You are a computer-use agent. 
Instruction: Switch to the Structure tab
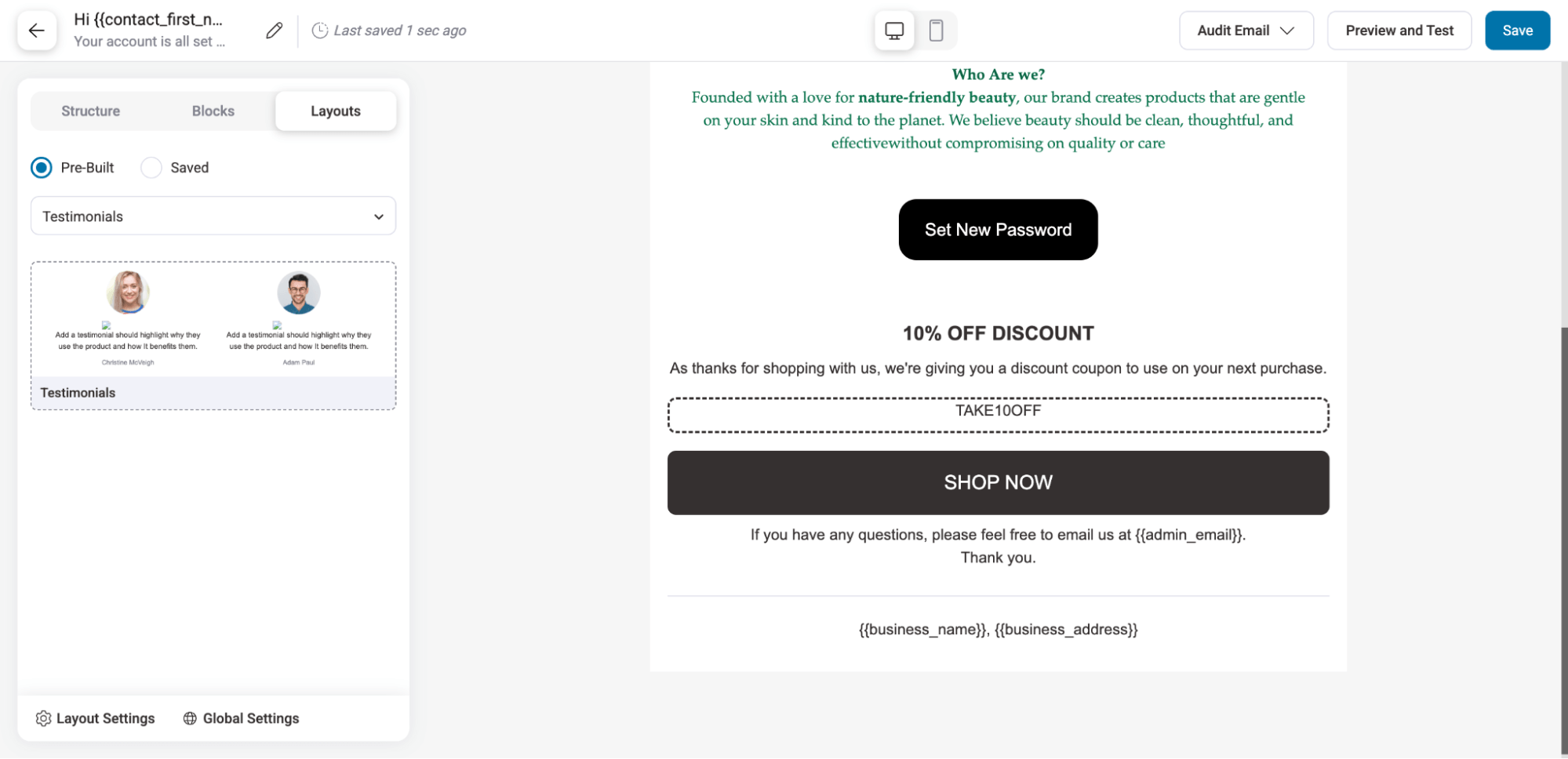tap(91, 111)
